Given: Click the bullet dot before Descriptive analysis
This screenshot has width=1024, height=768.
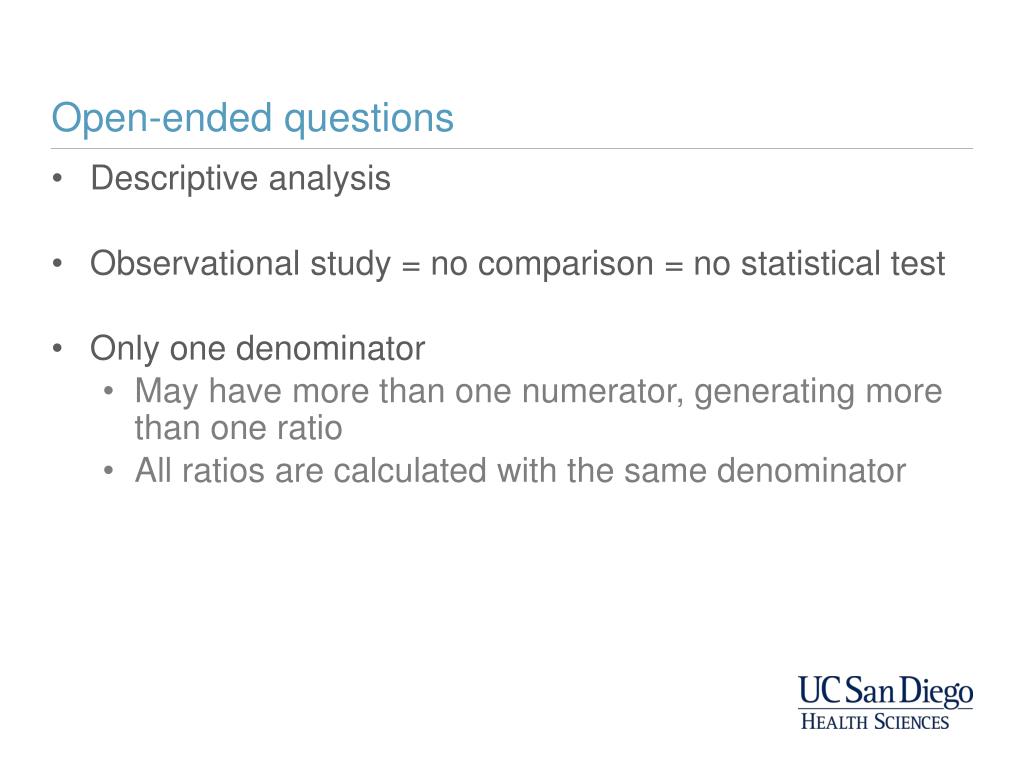Looking at the screenshot, I should (57, 178).
